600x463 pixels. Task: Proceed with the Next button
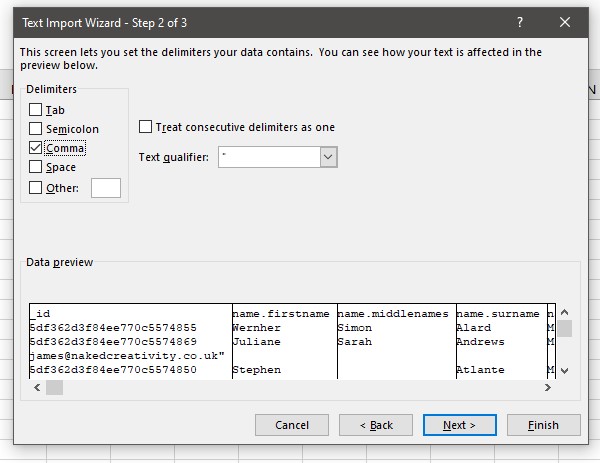pyautogui.click(x=460, y=425)
